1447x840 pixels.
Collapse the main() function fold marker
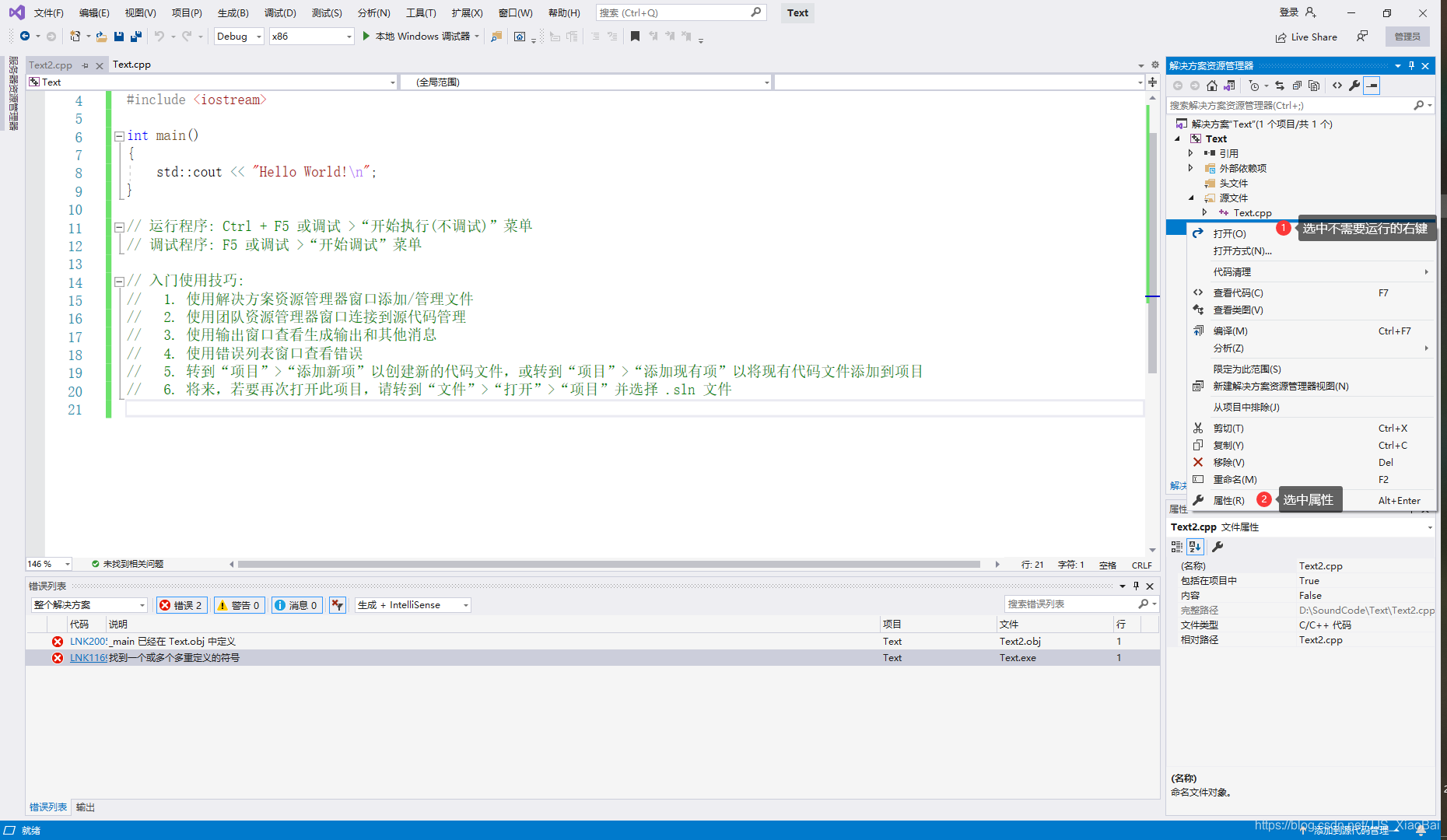119,136
